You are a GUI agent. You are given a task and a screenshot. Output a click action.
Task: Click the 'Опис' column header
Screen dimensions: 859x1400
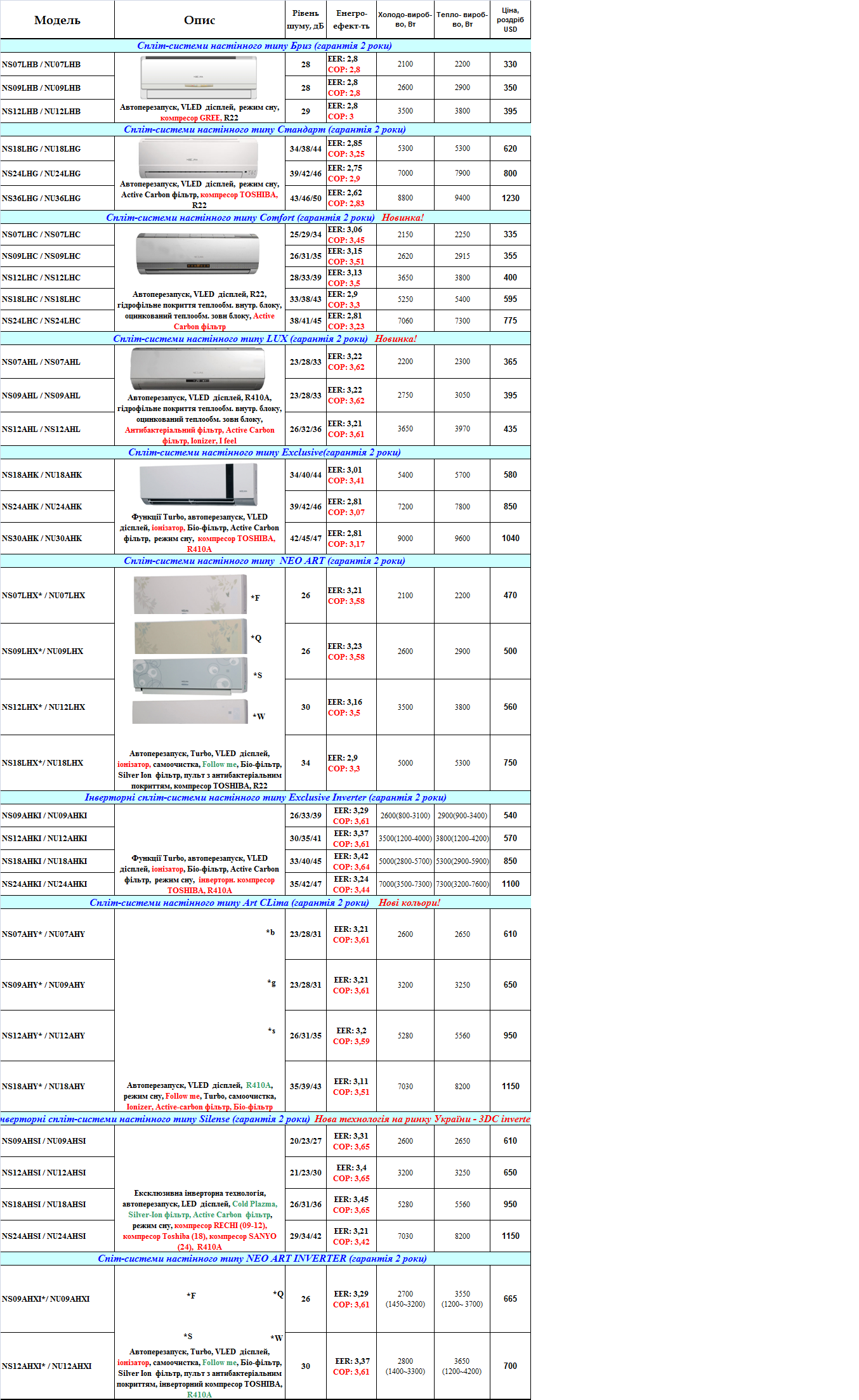[199, 20]
